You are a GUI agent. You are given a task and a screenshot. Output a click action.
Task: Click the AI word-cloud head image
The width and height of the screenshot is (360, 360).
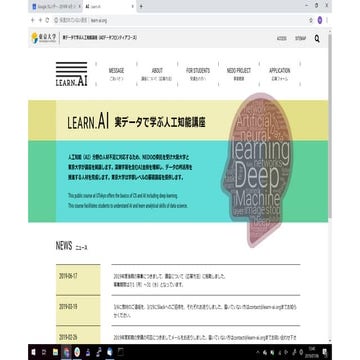tap(257, 169)
